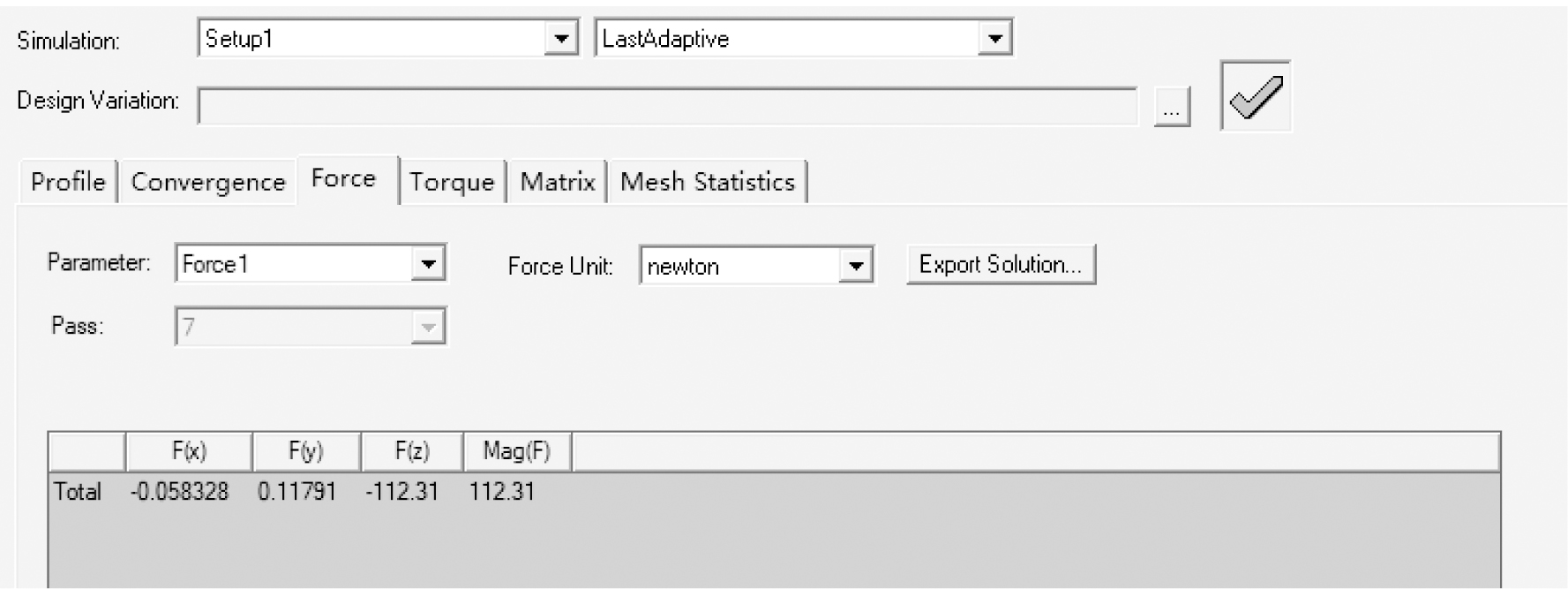
Task: Switch to the Torque tab
Action: click(452, 182)
